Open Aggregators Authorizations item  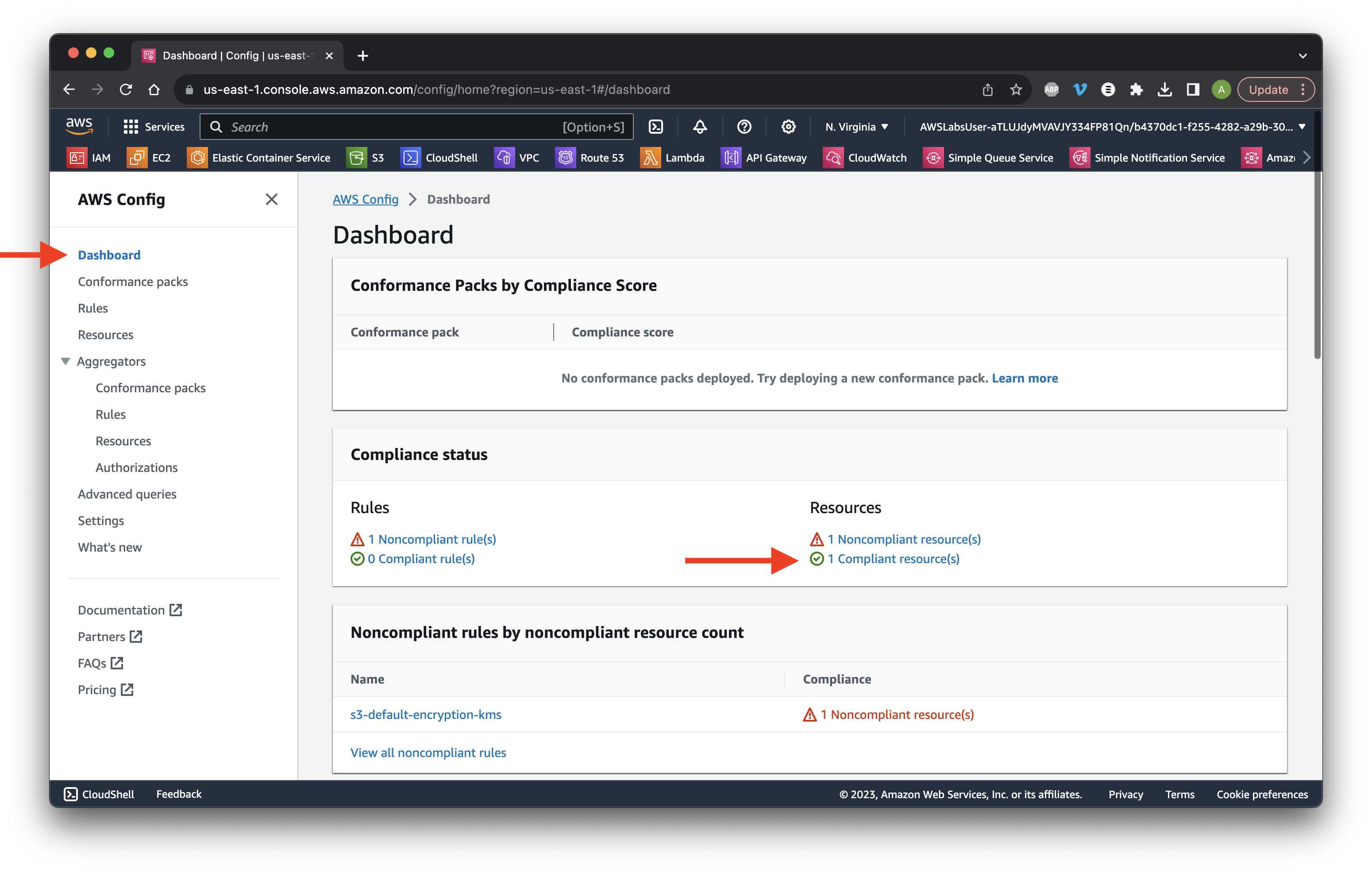point(137,467)
